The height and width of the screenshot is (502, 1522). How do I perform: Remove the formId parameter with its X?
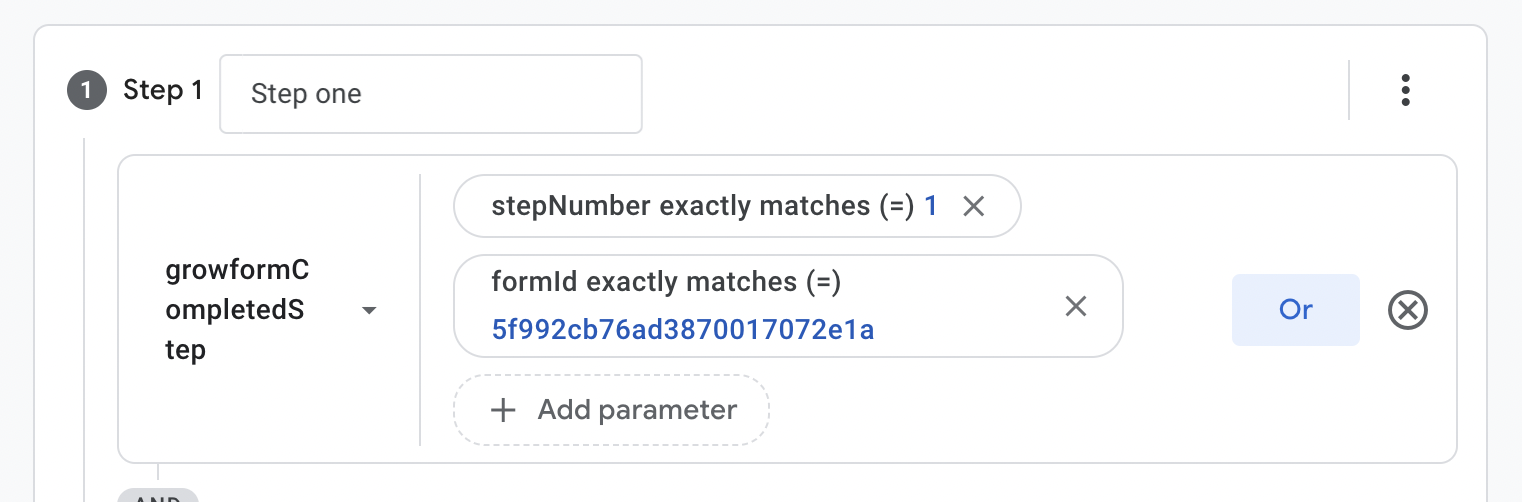[x=1075, y=306]
